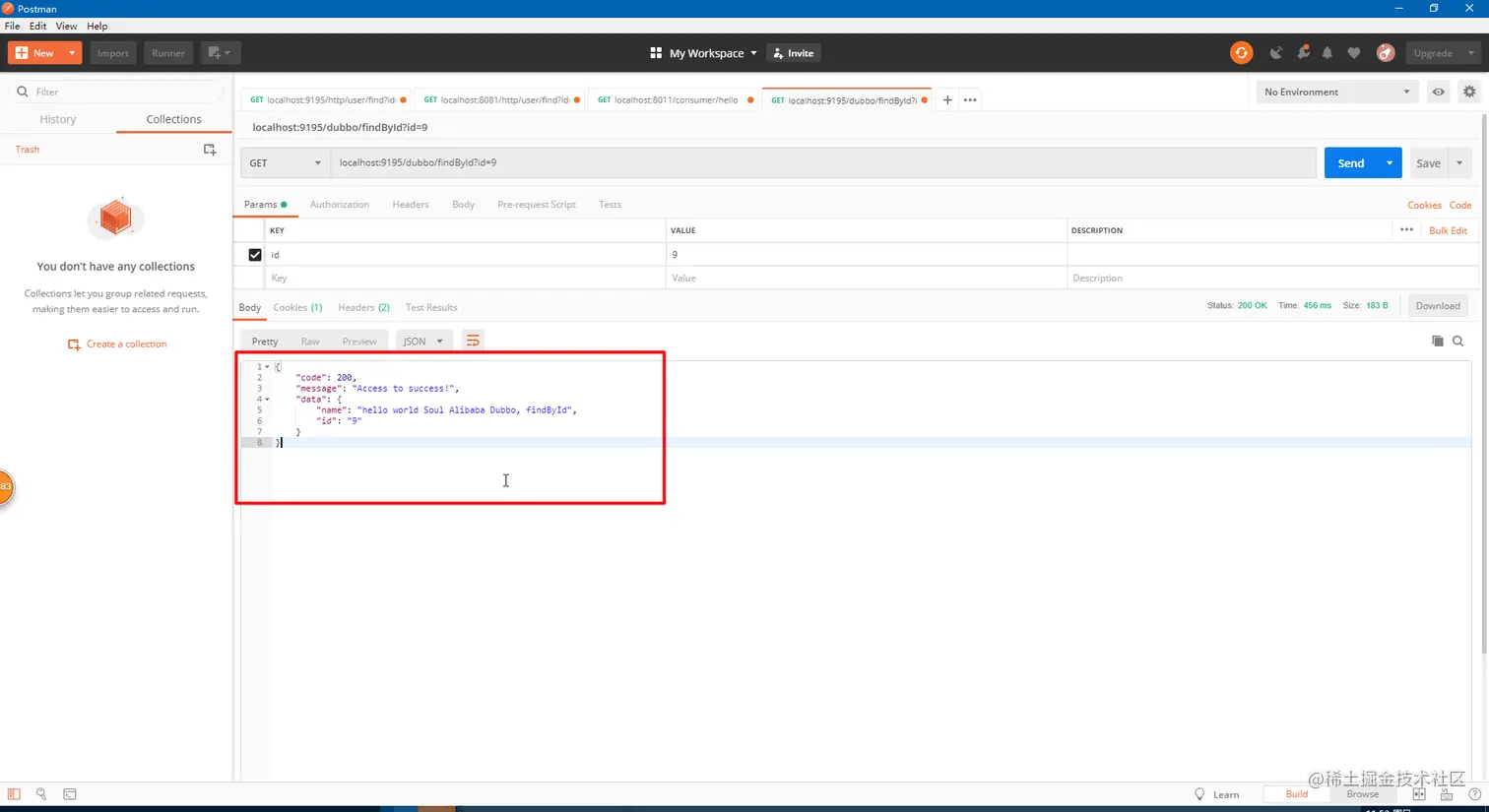Open the tab options ellipsis menu

point(970,99)
